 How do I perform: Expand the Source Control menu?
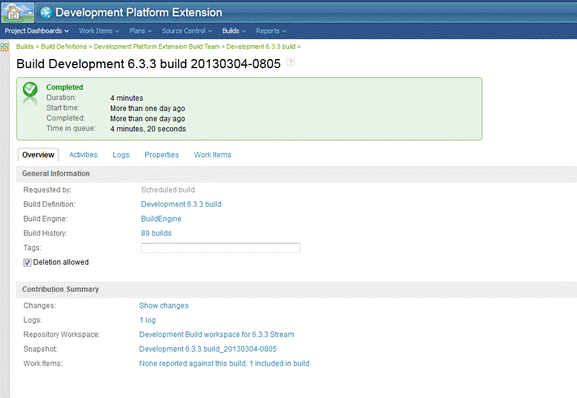(x=187, y=31)
